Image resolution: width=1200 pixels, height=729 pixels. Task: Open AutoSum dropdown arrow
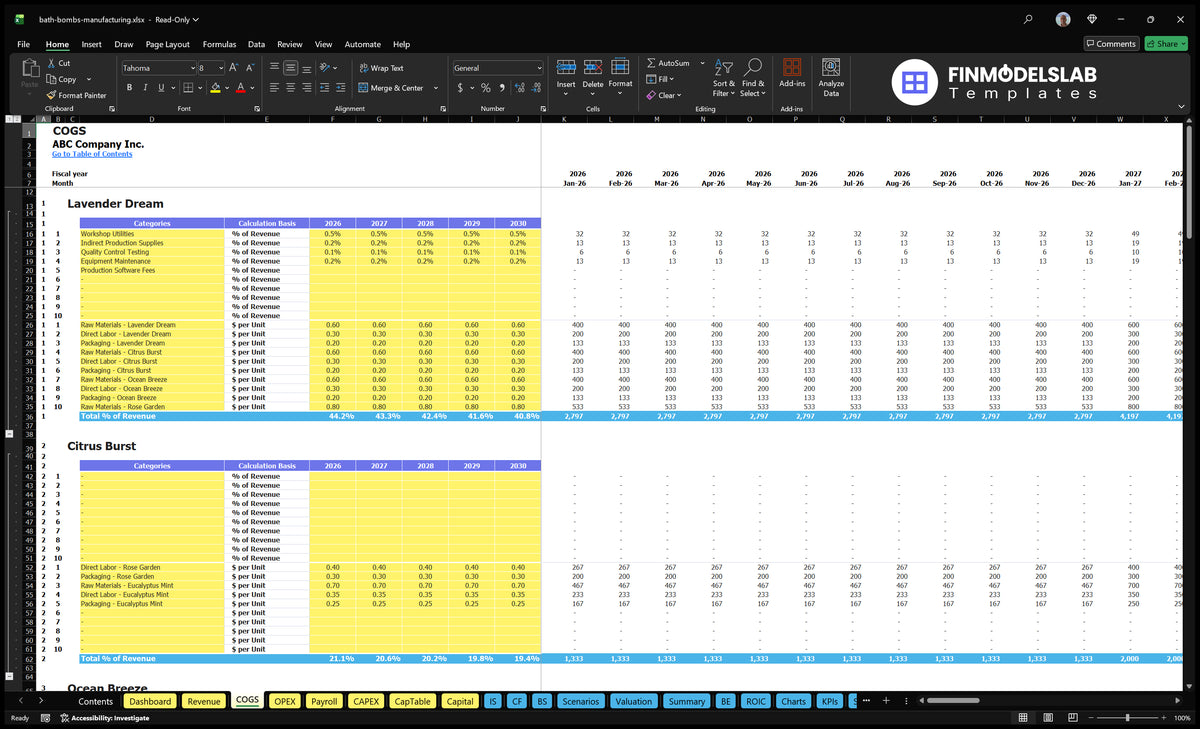(702, 63)
